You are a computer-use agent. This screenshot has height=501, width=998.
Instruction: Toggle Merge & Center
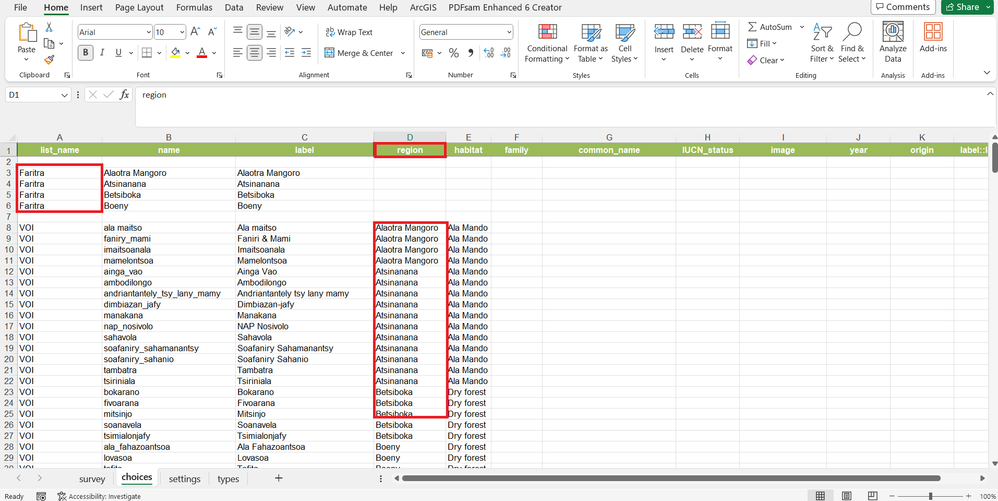tap(360, 53)
